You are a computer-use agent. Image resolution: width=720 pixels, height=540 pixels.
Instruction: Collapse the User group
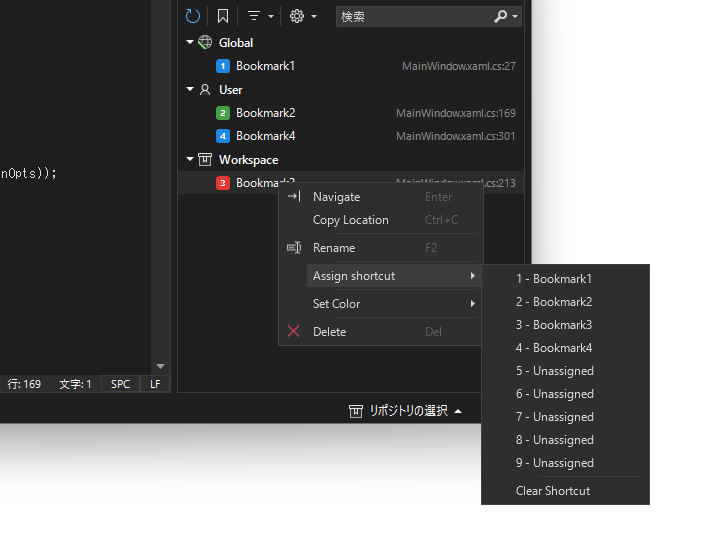[x=190, y=89]
